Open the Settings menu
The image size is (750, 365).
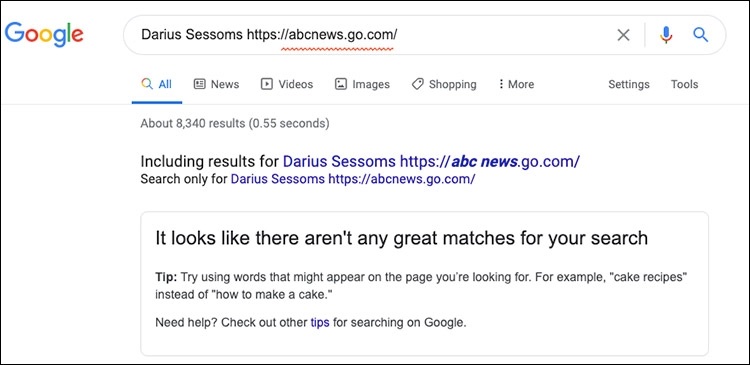pos(629,84)
